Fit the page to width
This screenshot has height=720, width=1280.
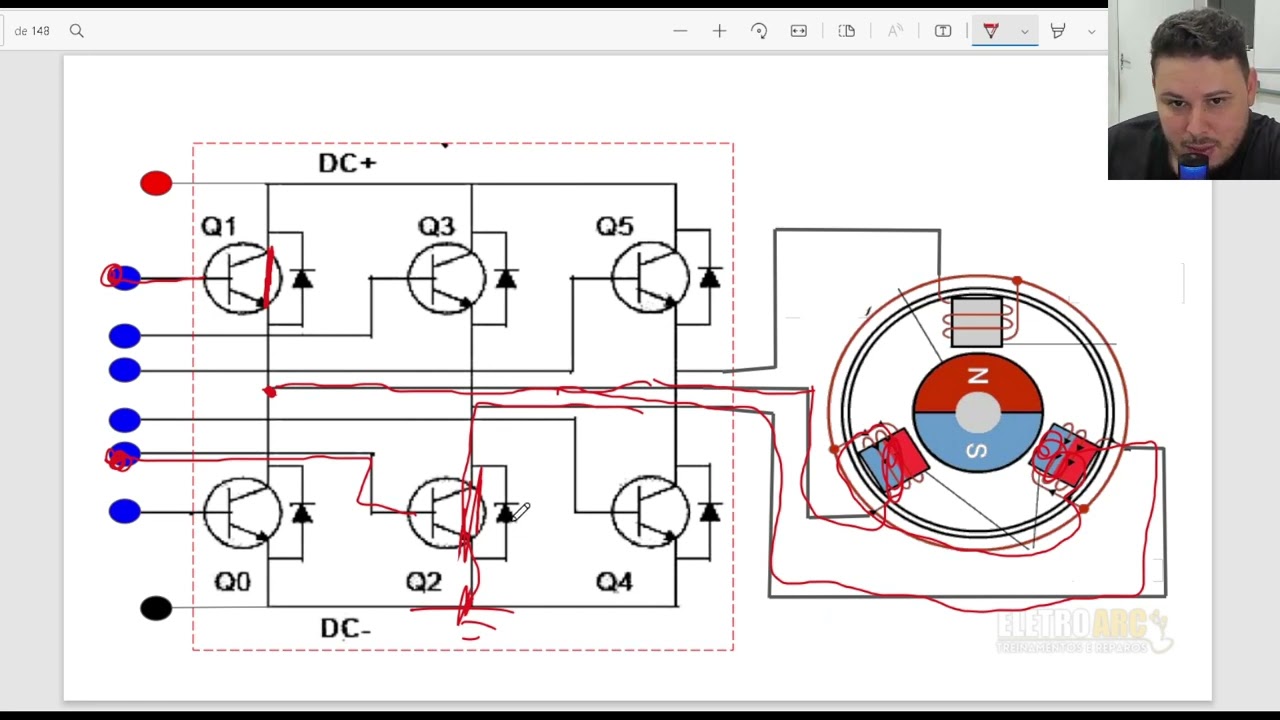coord(798,31)
